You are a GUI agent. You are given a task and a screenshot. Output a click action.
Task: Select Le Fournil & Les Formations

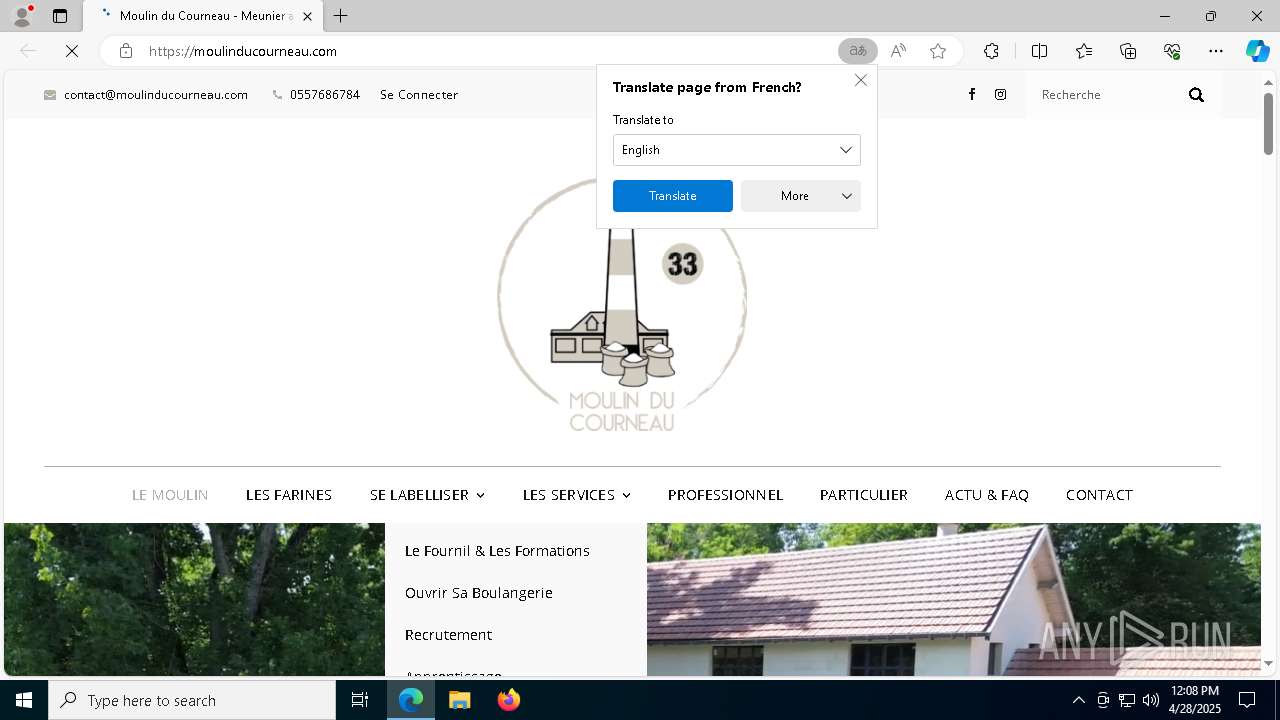click(497, 551)
